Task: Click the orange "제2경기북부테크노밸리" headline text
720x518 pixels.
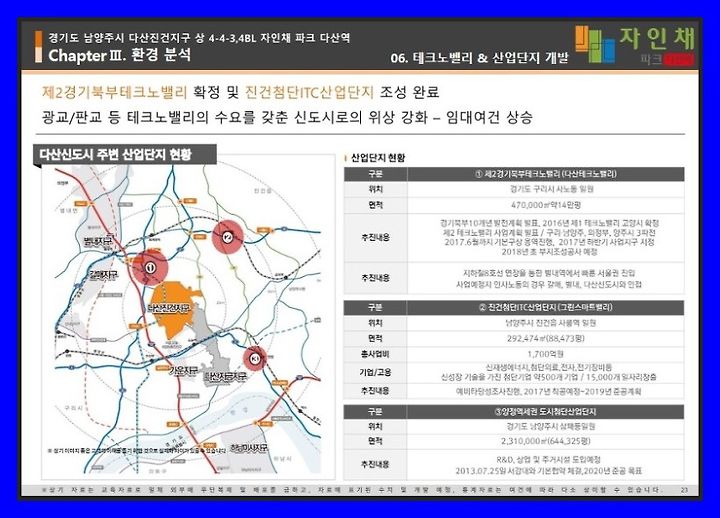Action: pos(114,92)
